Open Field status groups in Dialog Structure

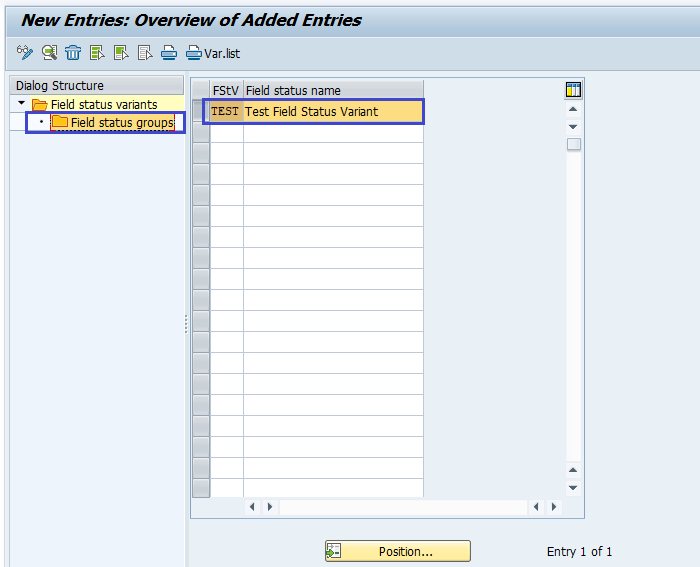tap(112, 122)
